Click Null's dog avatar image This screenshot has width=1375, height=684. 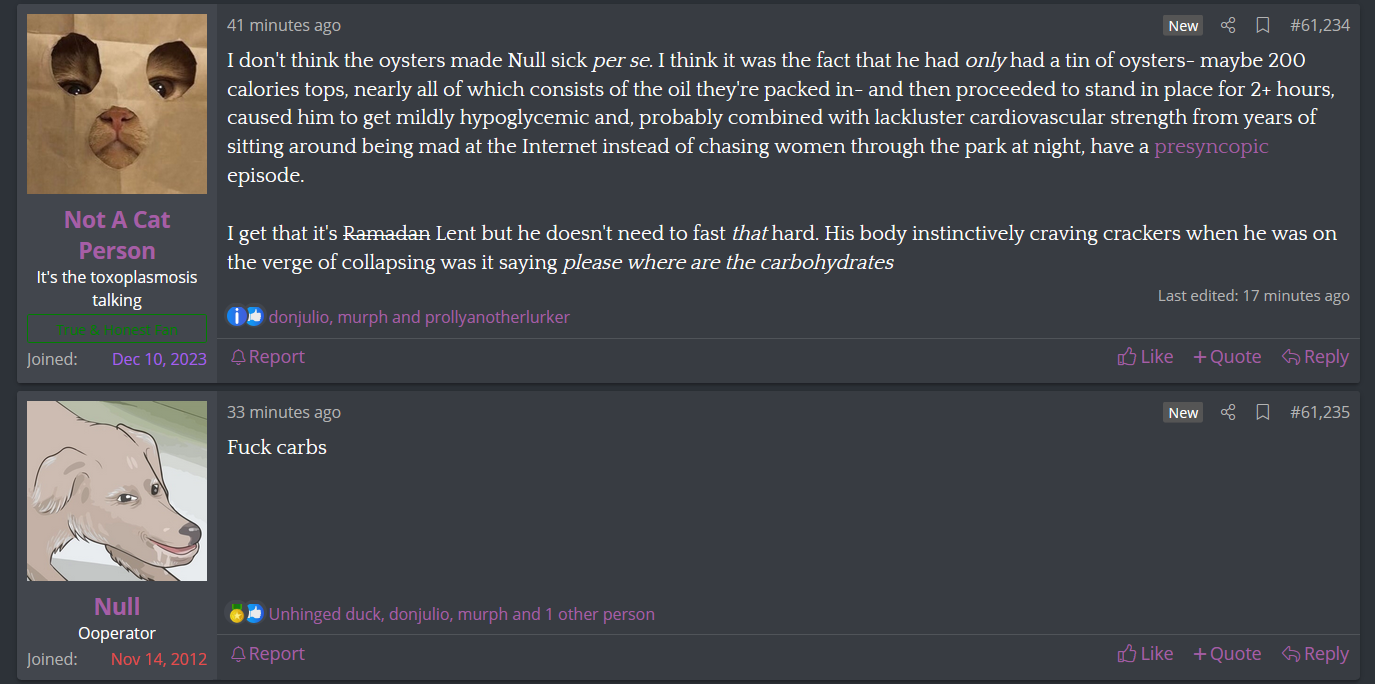[117, 491]
